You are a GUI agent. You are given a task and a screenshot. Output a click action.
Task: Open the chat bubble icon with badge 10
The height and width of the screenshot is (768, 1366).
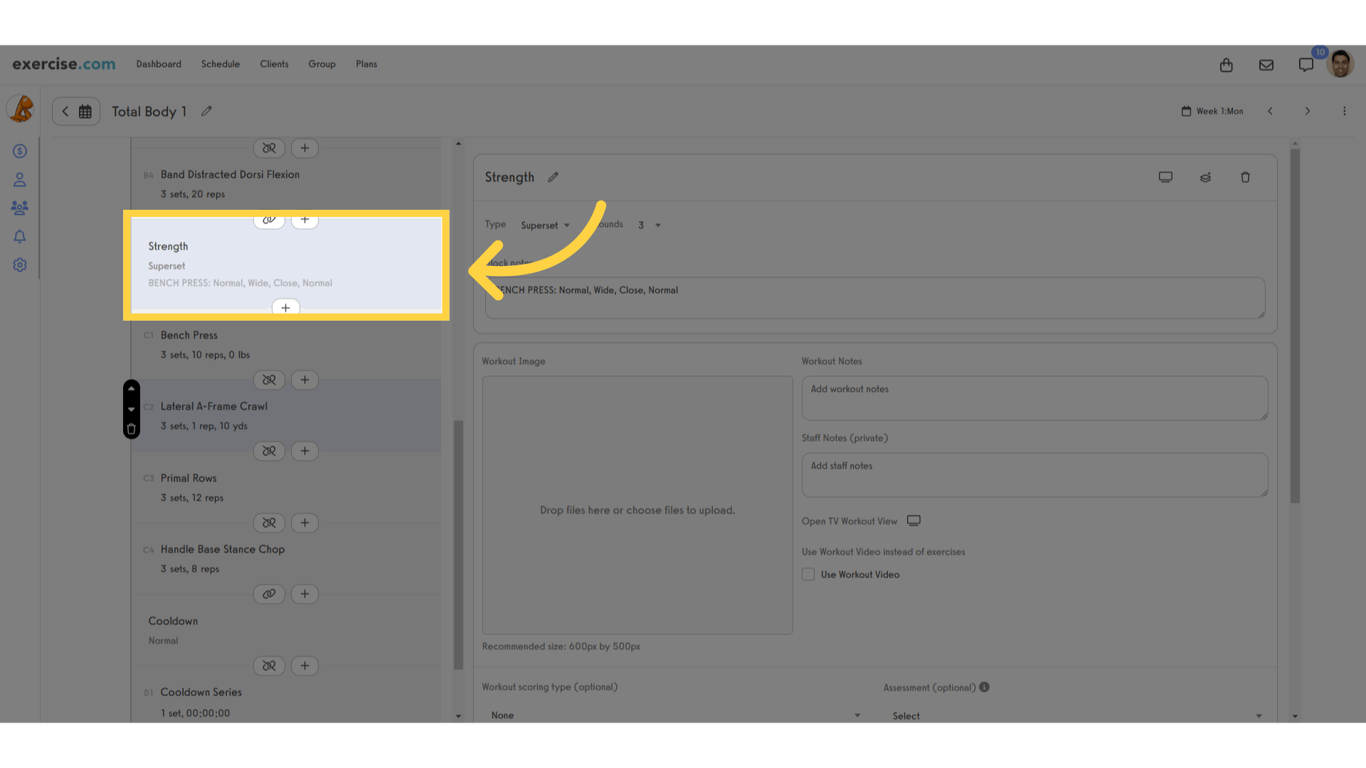point(1306,64)
